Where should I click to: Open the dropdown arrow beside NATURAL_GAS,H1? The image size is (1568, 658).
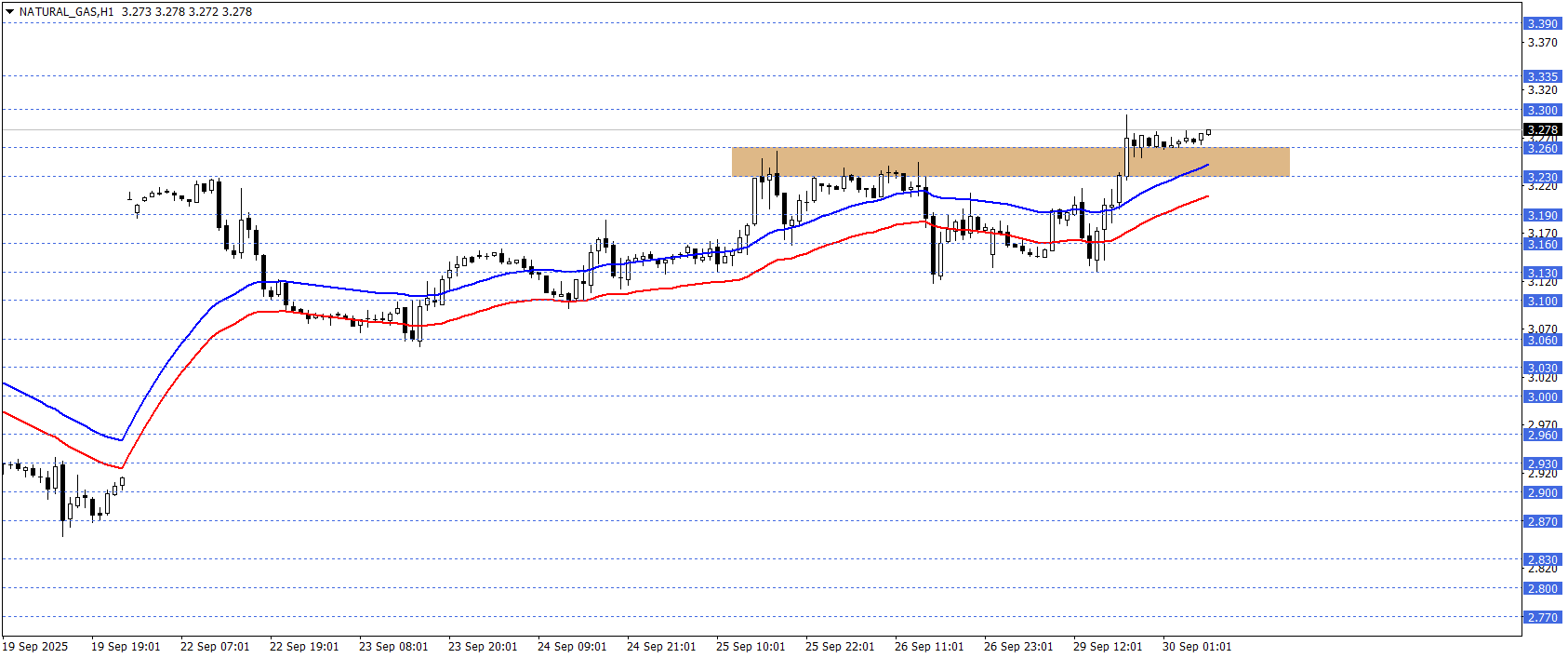pos(9,12)
